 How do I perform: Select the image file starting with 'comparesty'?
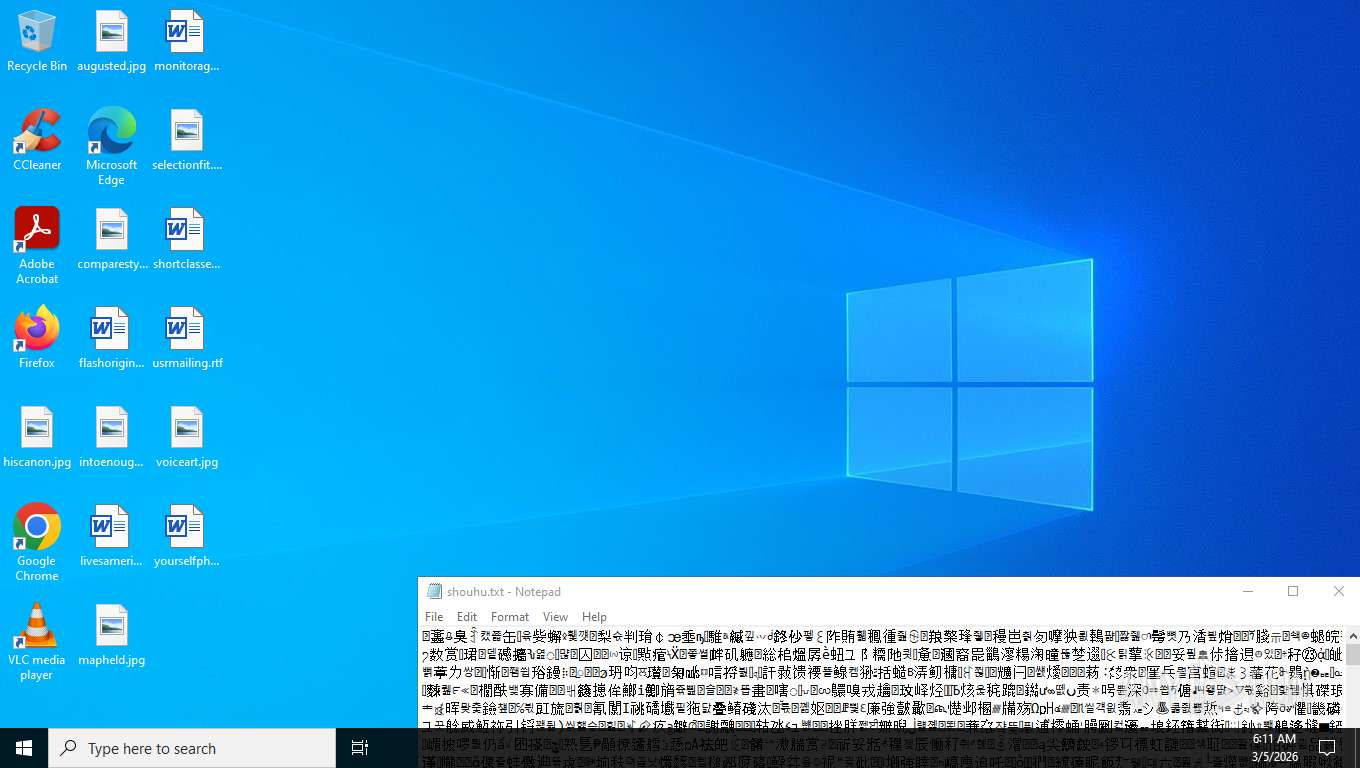point(112,240)
